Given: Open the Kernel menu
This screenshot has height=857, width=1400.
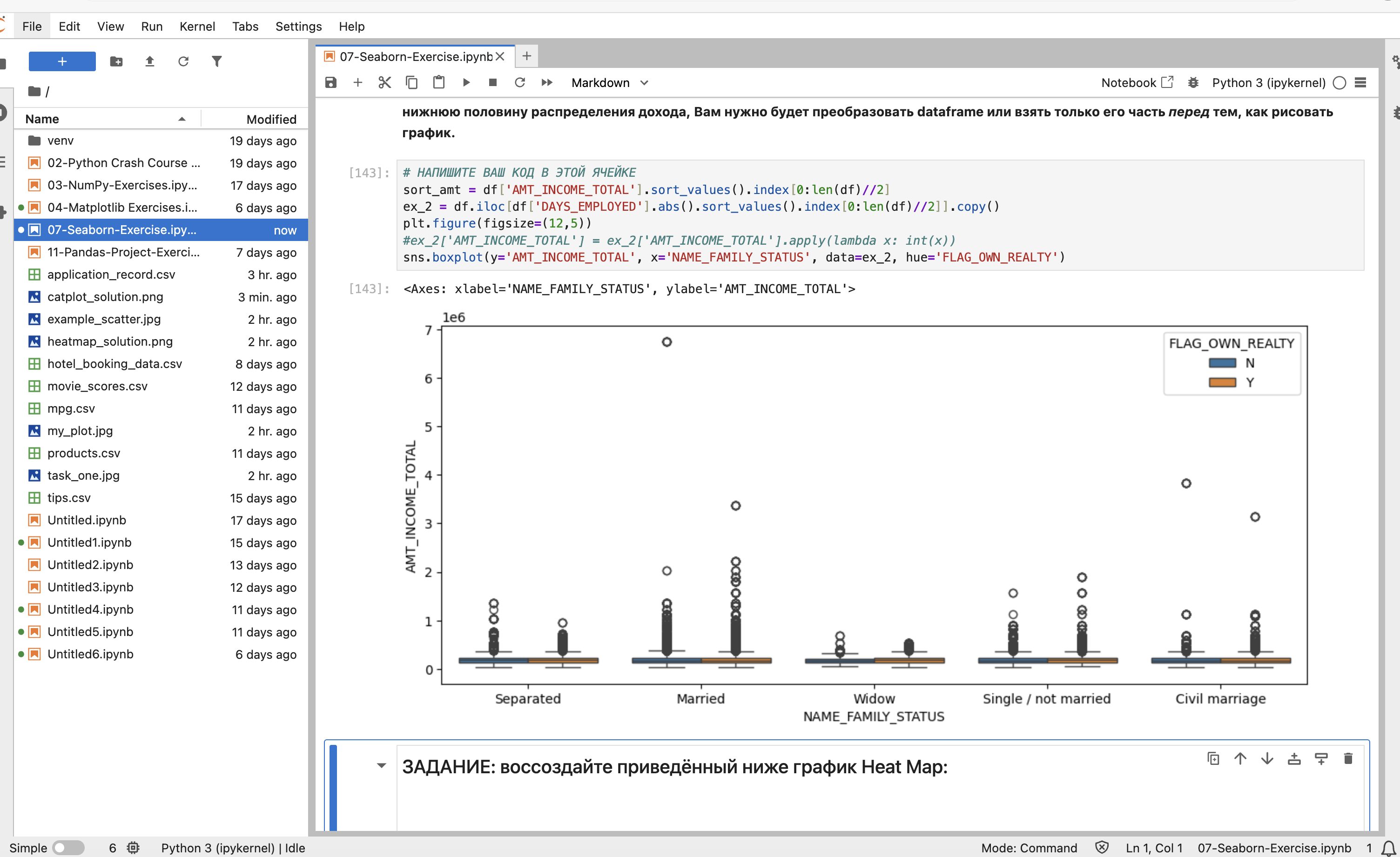Looking at the screenshot, I should coord(197,26).
